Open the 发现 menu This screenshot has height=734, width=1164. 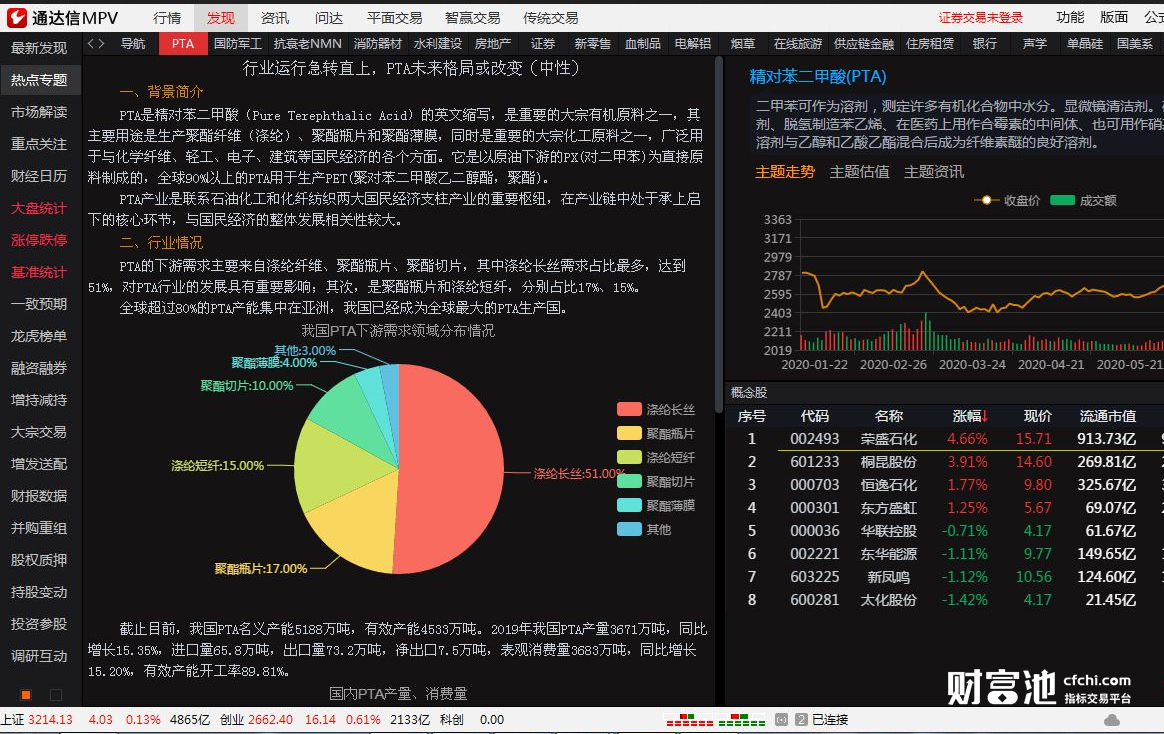220,18
